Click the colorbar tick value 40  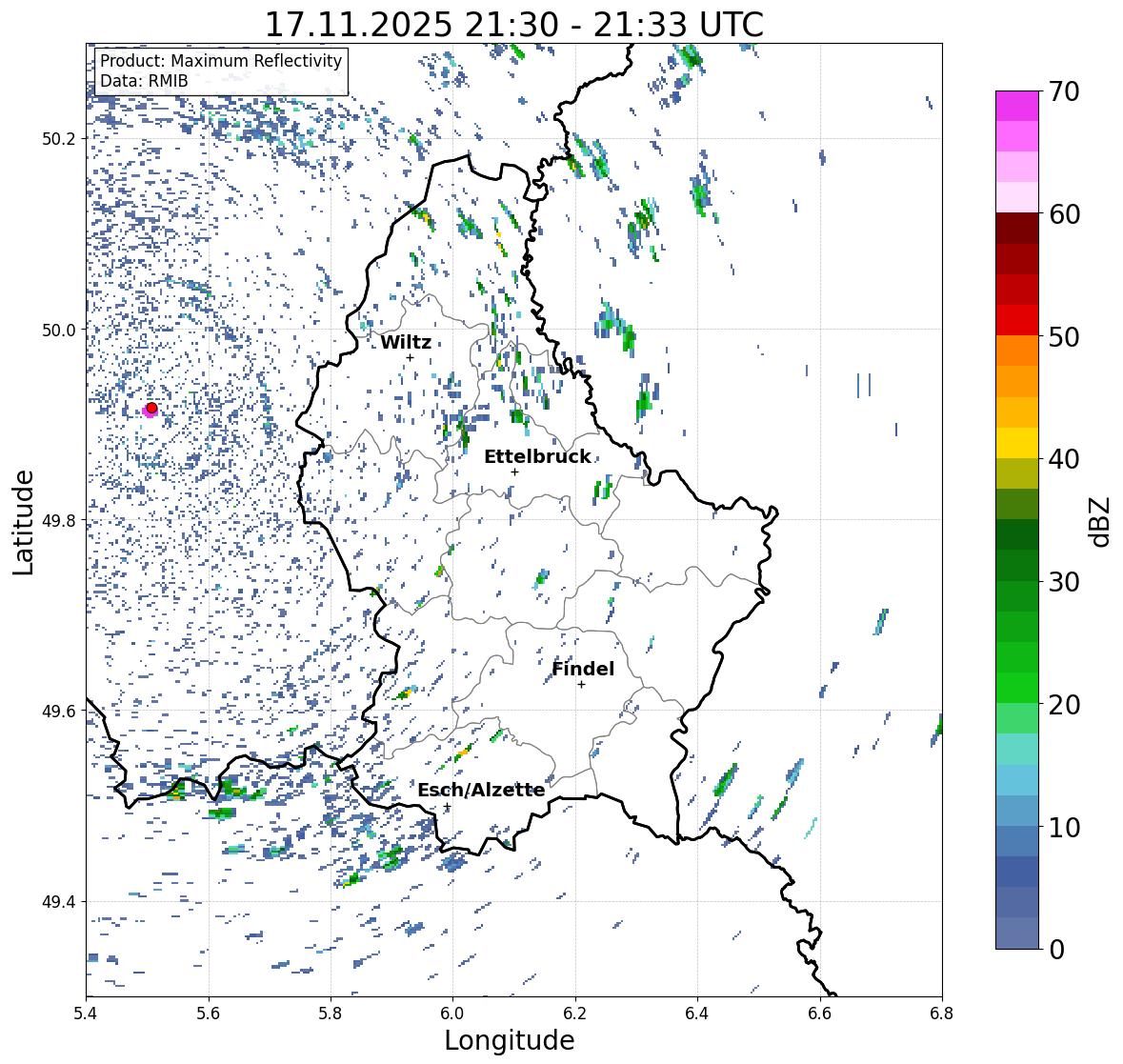1064,459
